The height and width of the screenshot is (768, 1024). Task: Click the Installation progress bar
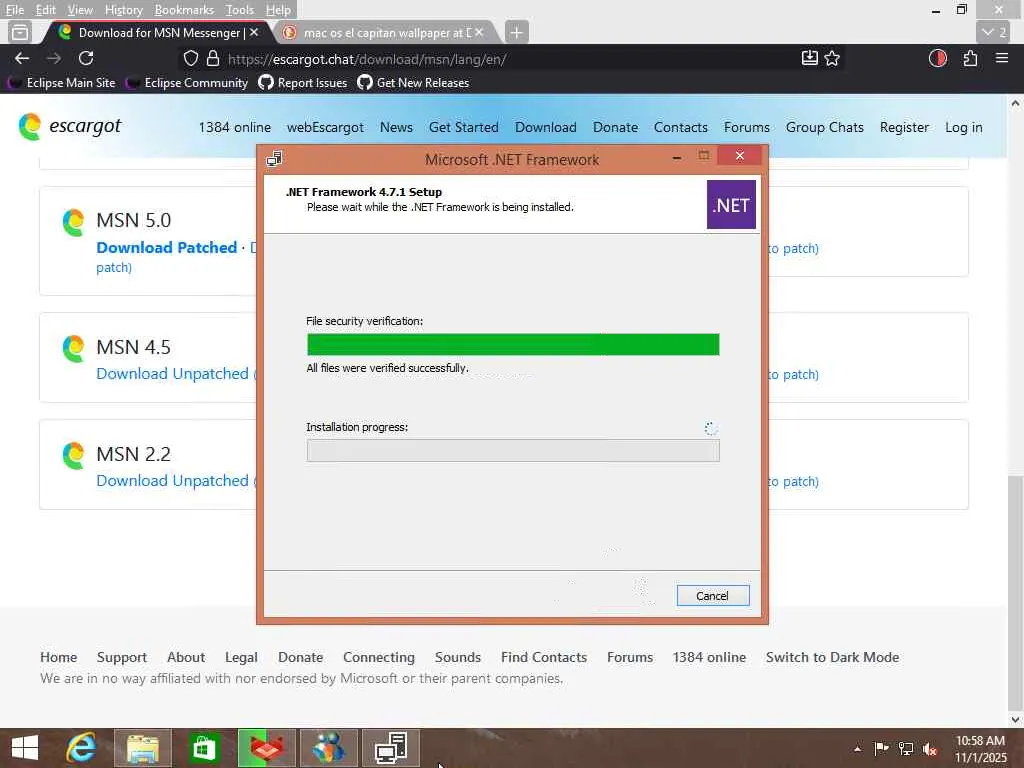[x=513, y=451]
